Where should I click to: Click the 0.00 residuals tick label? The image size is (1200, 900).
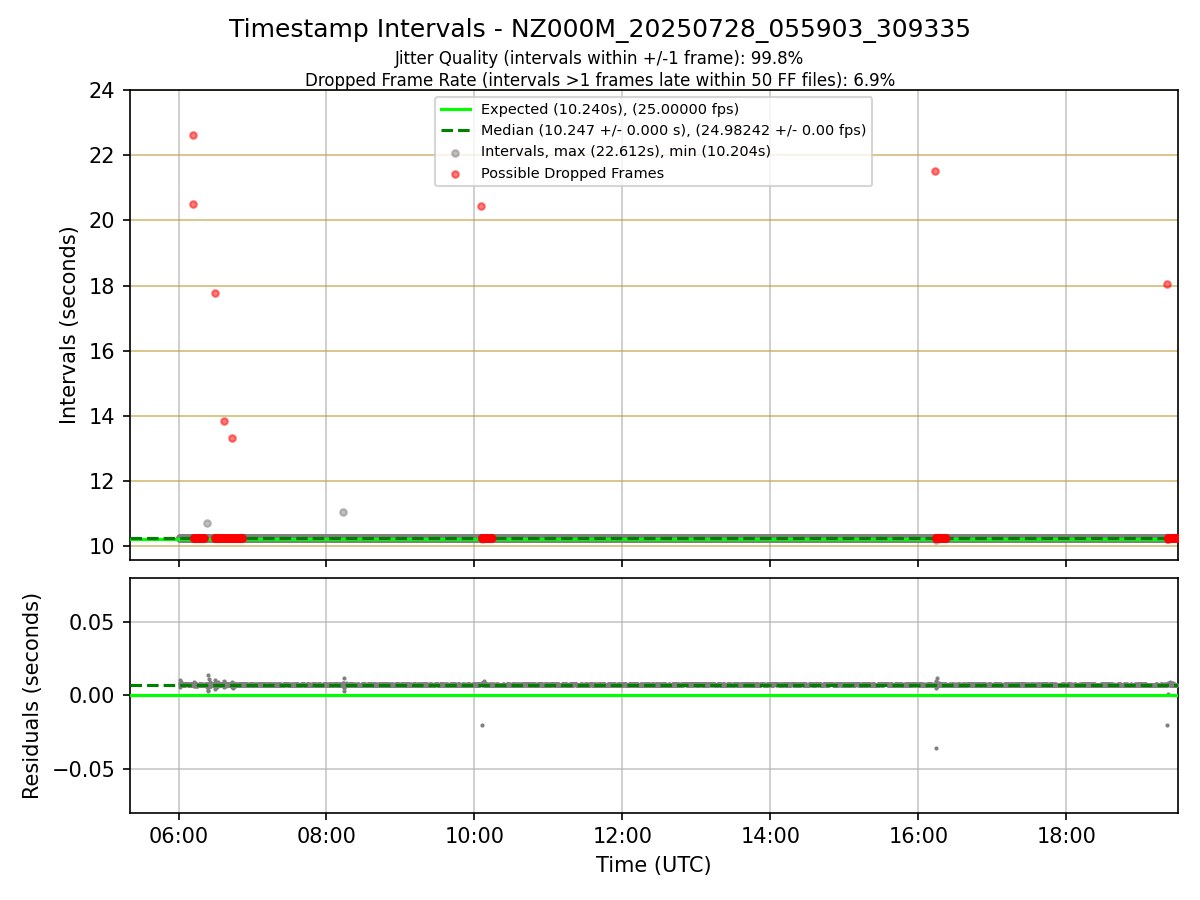coord(93,696)
